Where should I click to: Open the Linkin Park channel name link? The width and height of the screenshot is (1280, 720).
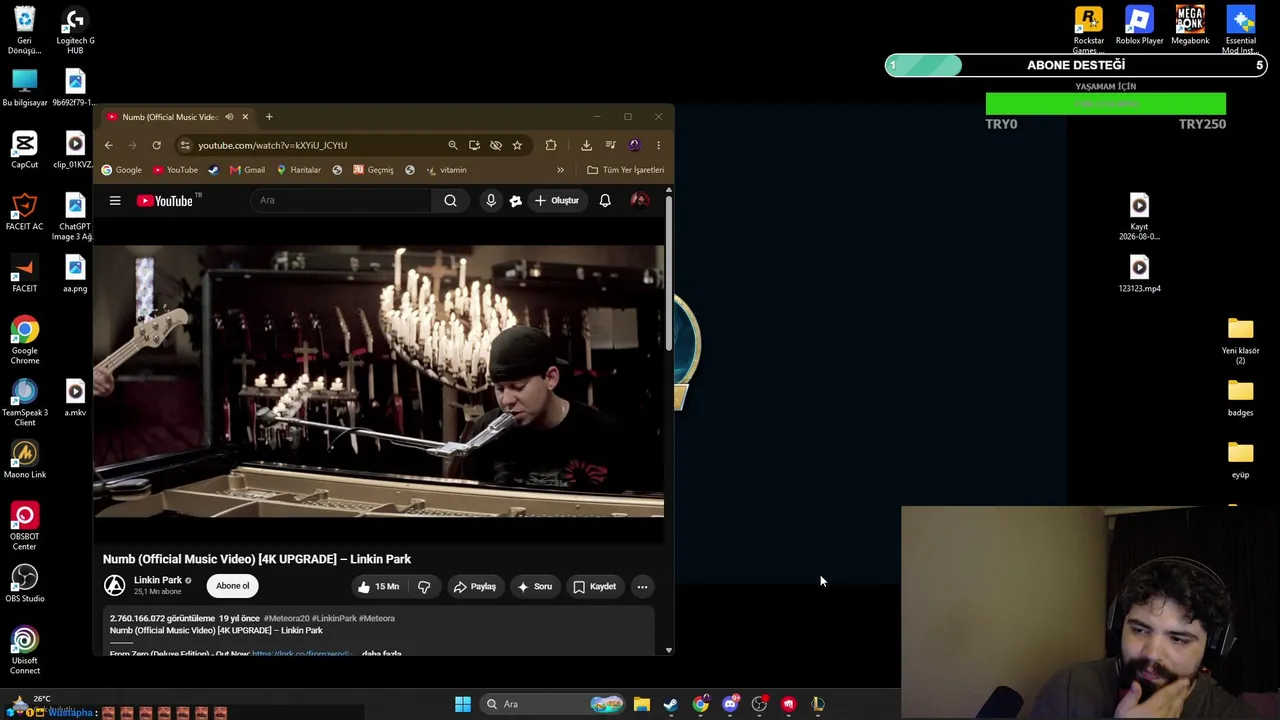click(x=158, y=580)
